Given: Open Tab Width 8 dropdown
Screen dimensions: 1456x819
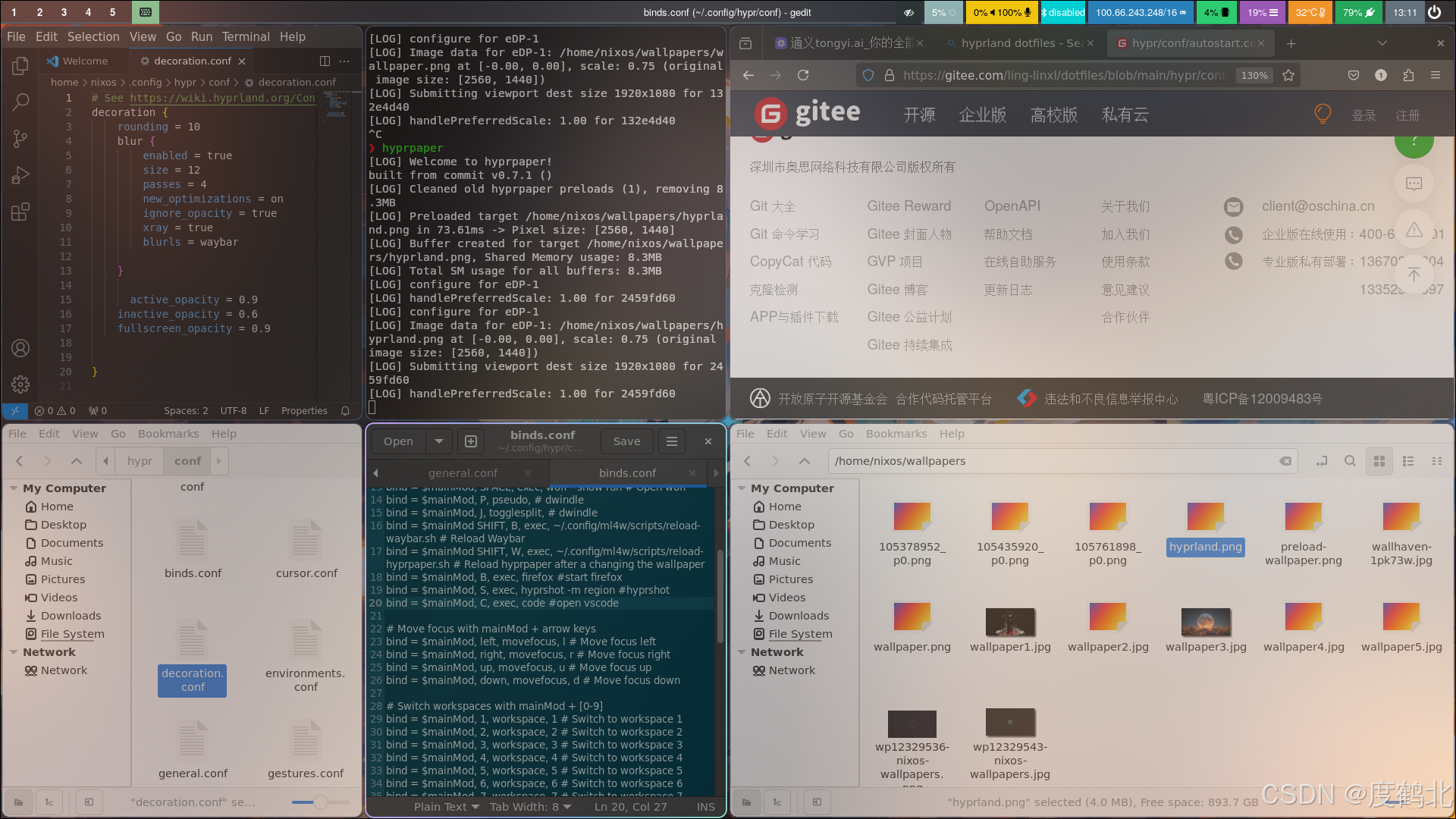Looking at the screenshot, I should [530, 807].
